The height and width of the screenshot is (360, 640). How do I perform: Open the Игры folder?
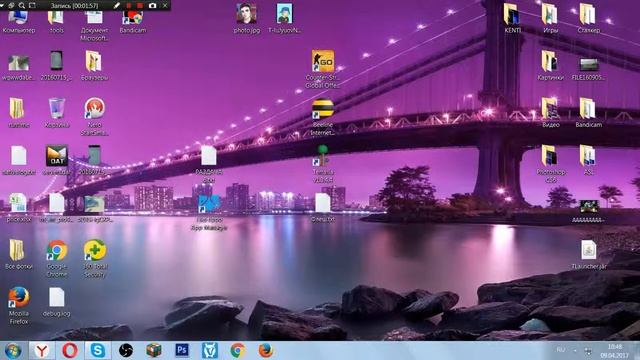coord(550,18)
